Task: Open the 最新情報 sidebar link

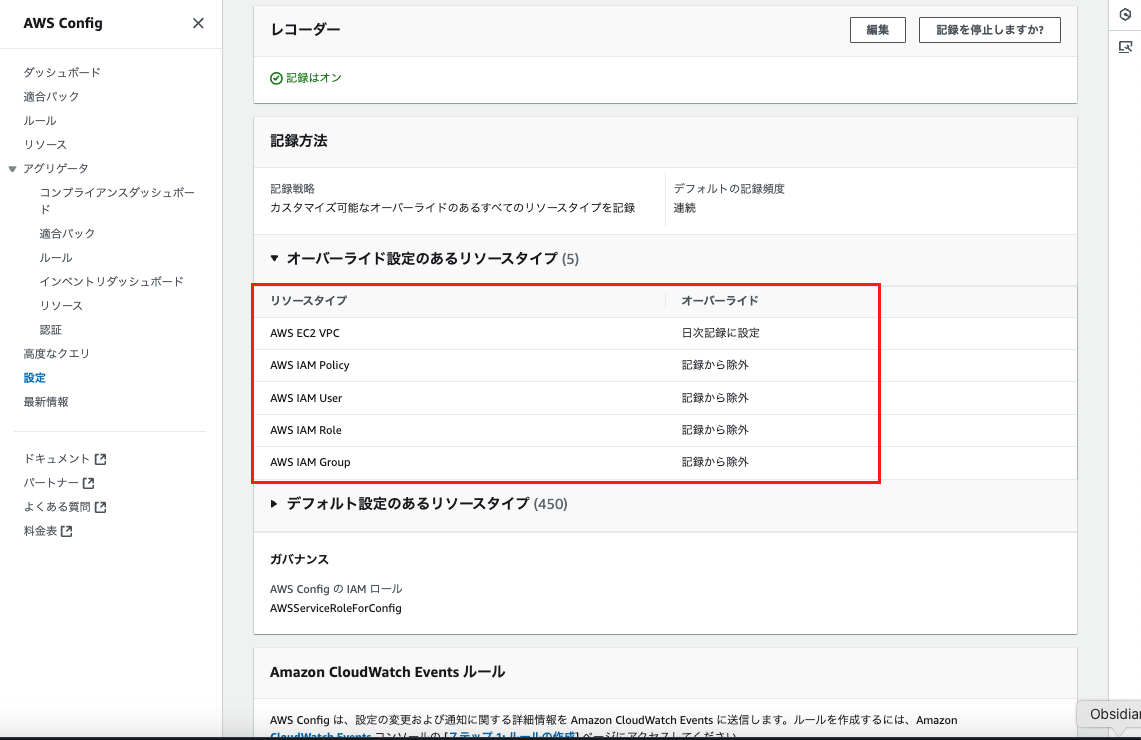Action: [46, 401]
